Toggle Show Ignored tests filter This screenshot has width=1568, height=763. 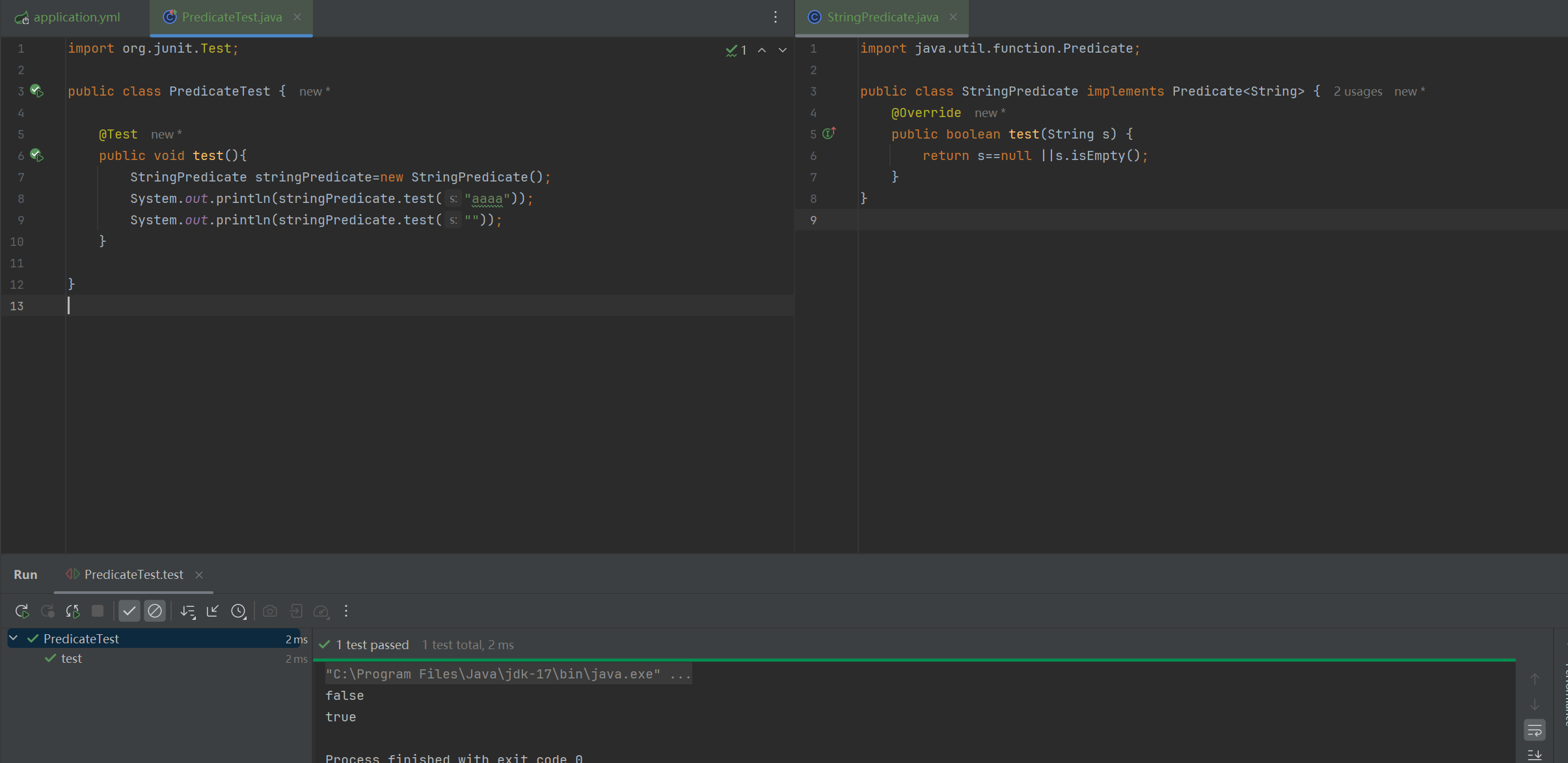pos(155,611)
